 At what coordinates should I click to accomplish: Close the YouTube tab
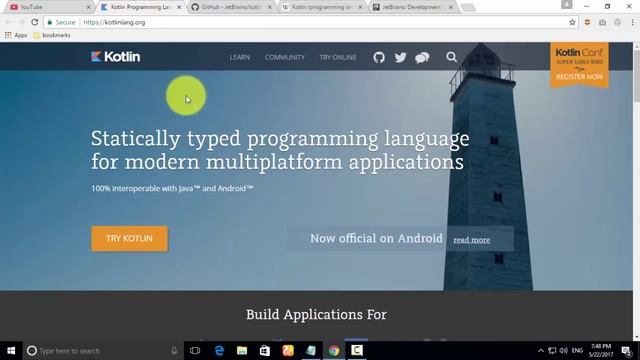tap(89, 7)
